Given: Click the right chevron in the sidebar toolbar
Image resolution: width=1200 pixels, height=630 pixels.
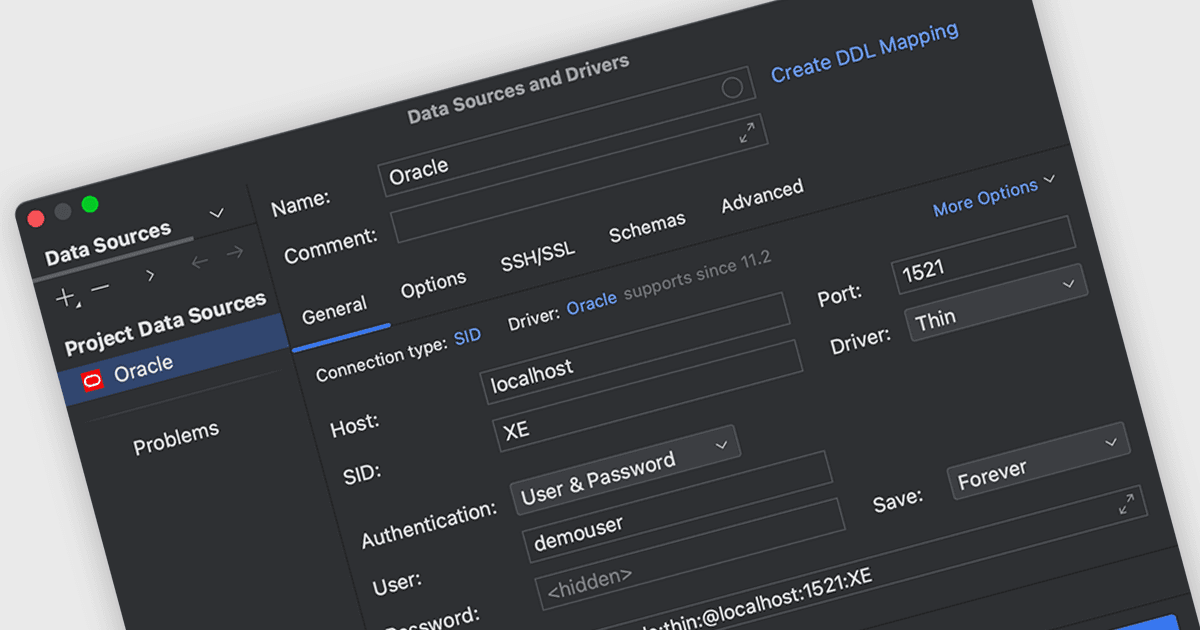Looking at the screenshot, I should (150, 274).
